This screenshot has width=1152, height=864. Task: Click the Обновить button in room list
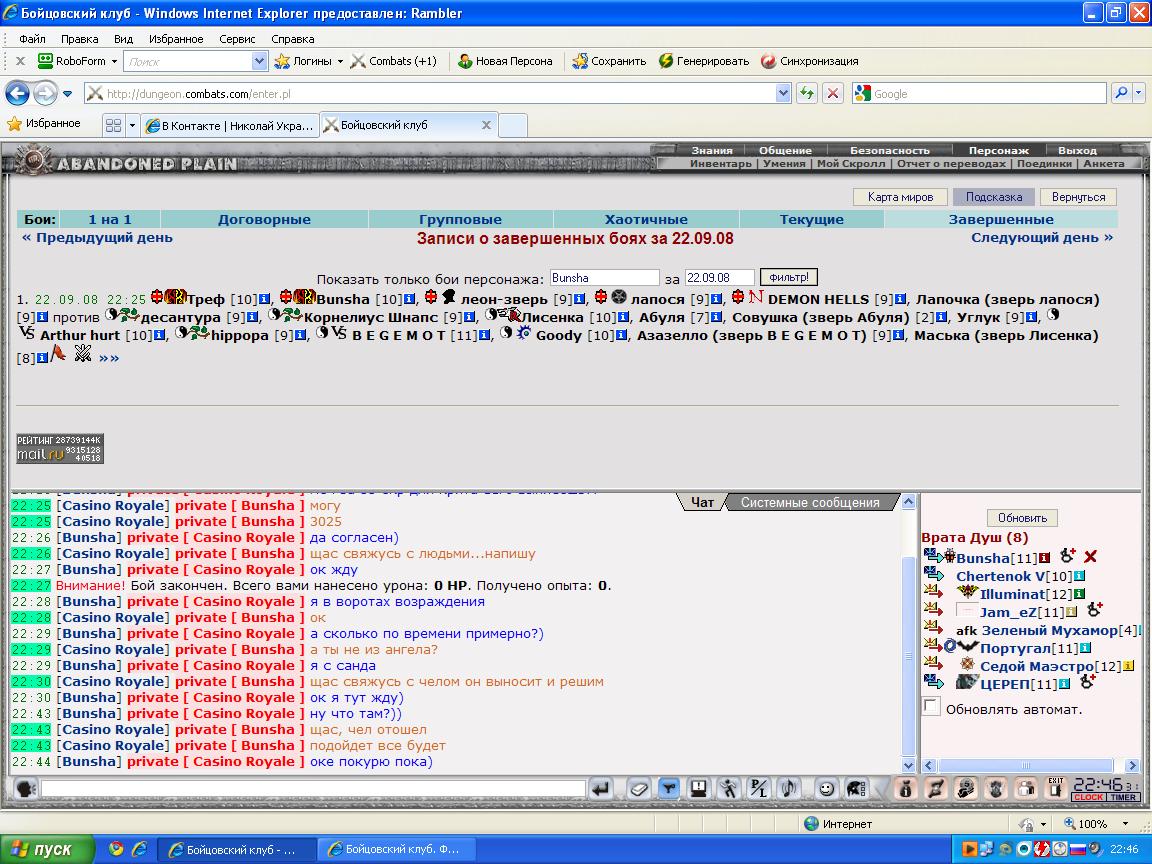(1022, 518)
